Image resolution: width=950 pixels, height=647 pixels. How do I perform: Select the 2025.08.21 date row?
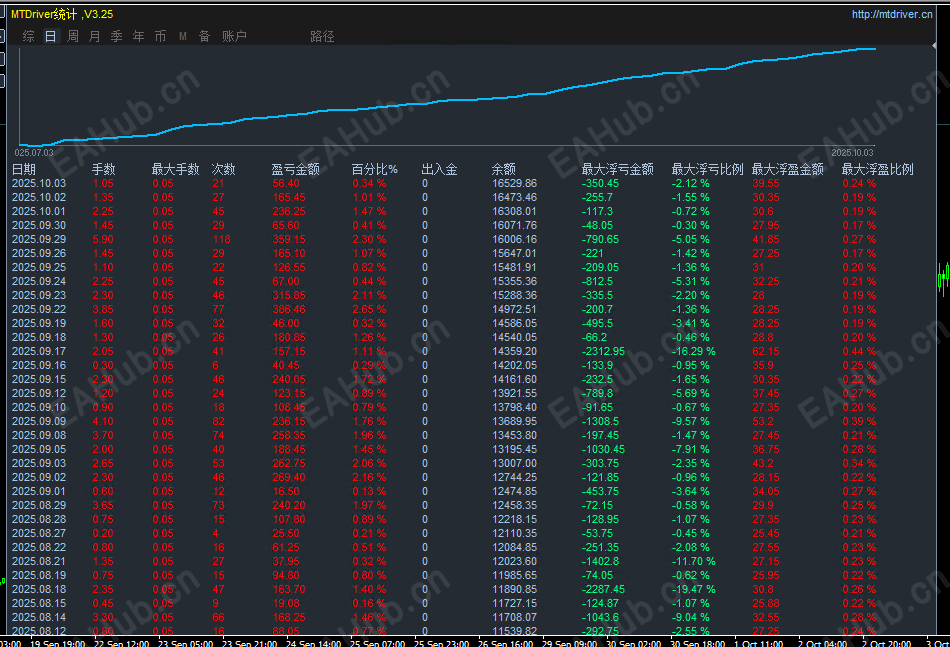(x=39, y=561)
